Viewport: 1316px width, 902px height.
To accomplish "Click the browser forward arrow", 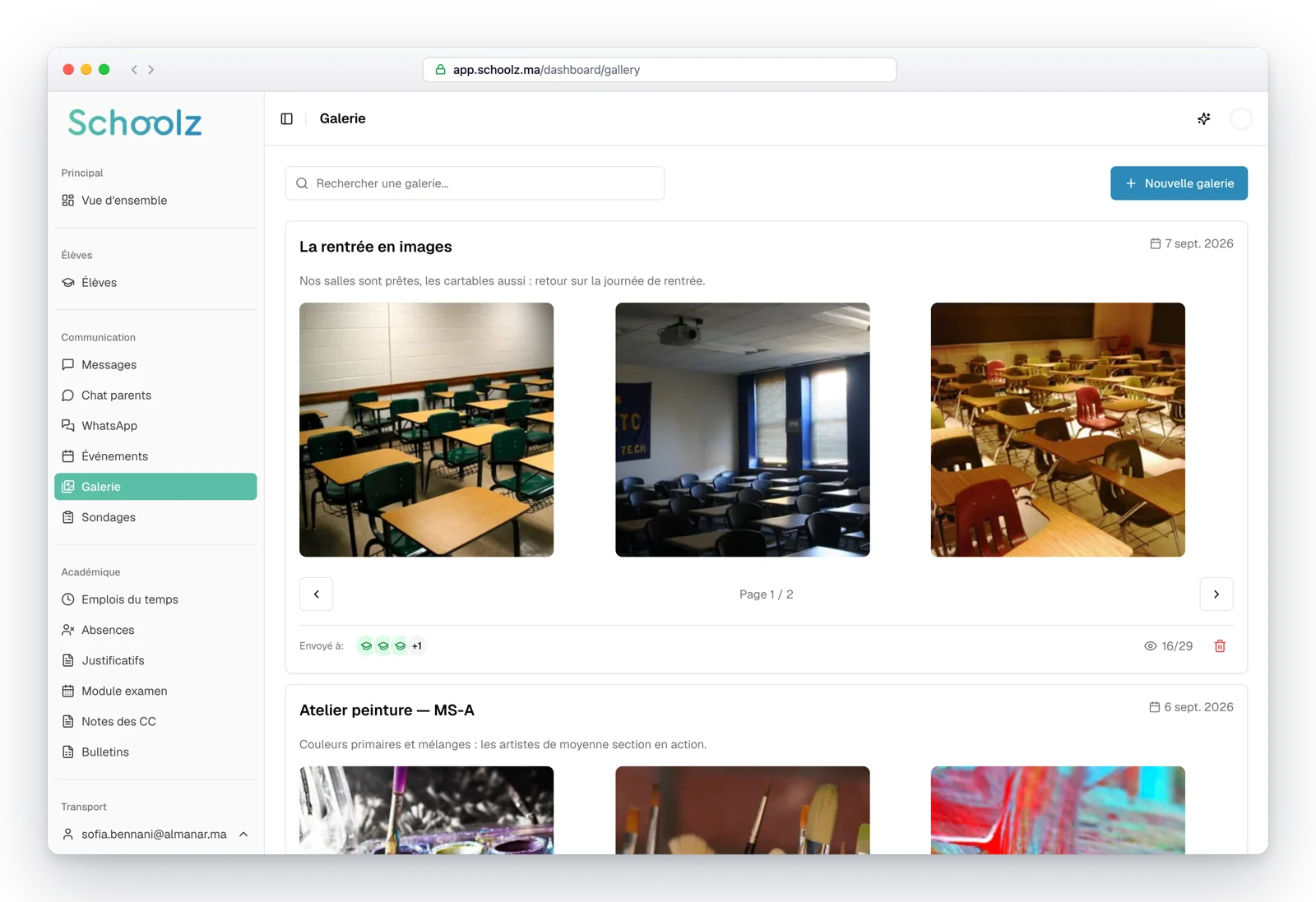I will pyautogui.click(x=151, y=70).
